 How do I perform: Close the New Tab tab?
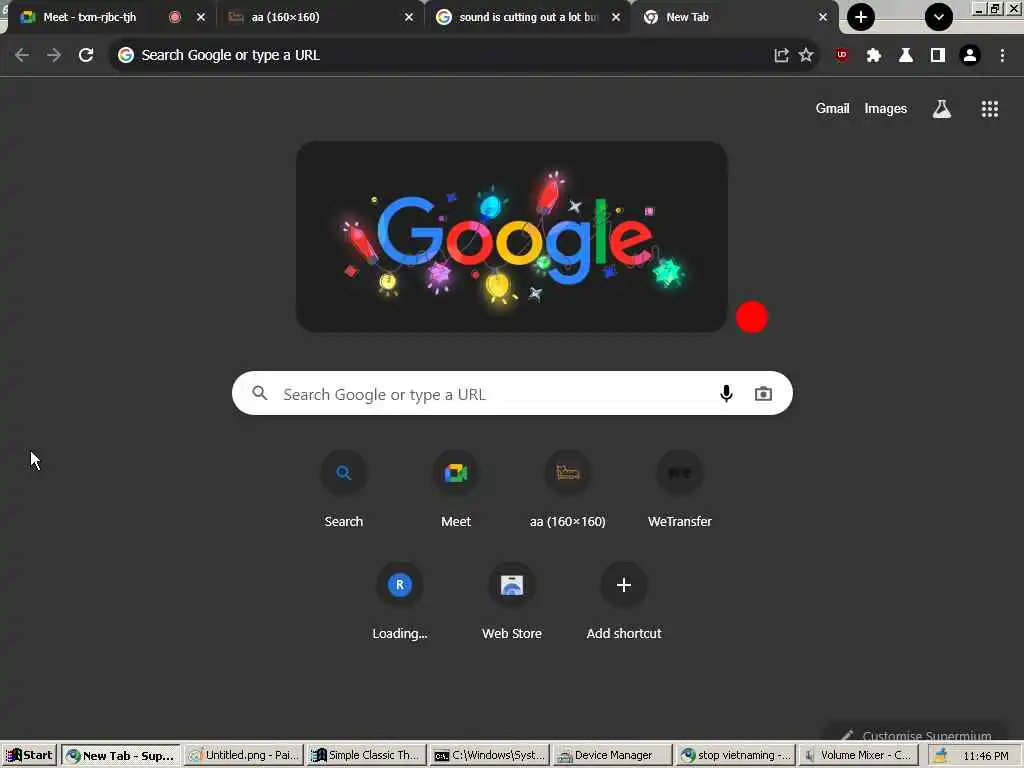tap(823, 18)
